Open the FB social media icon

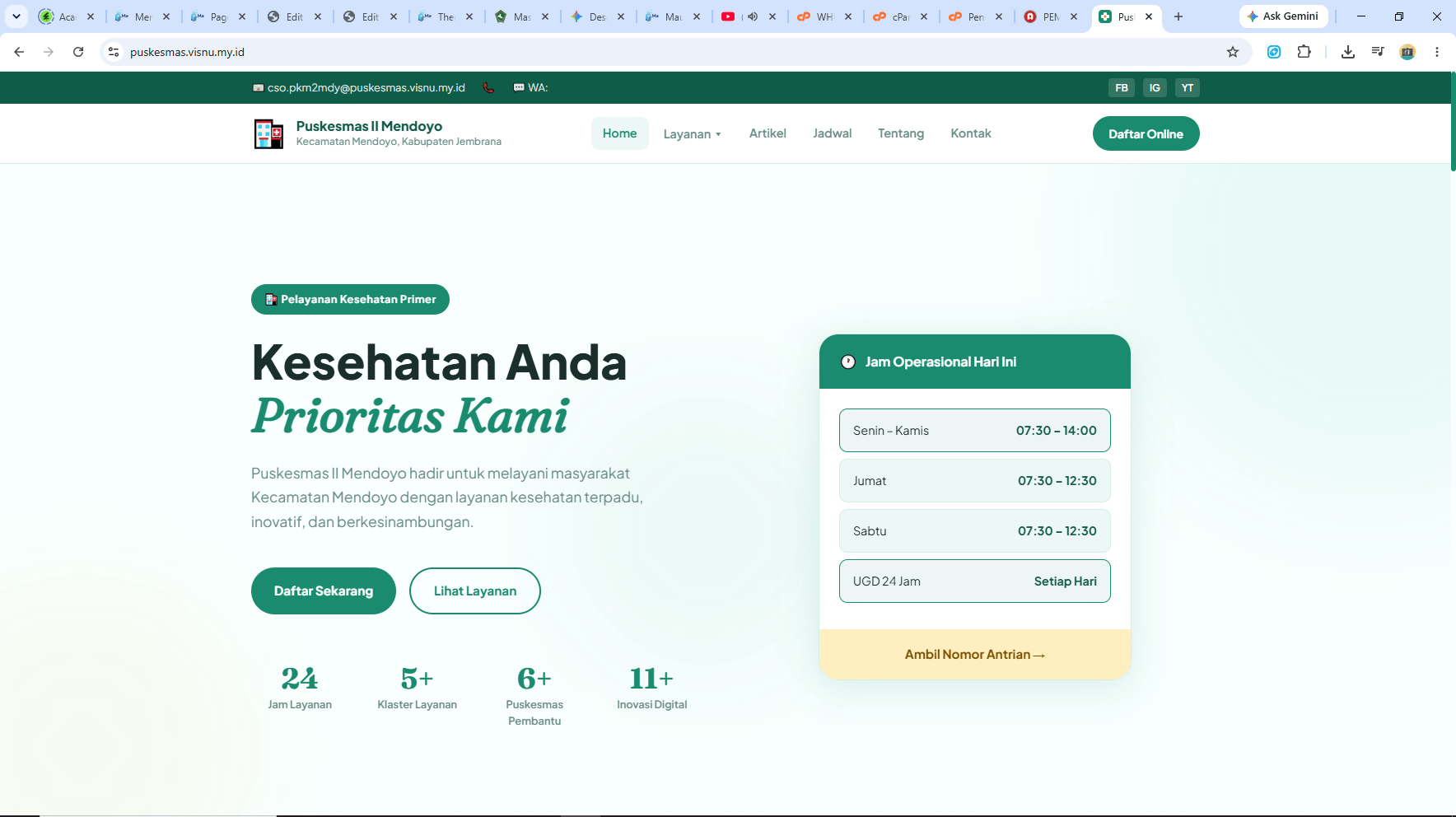click(x=1122, y=88)
